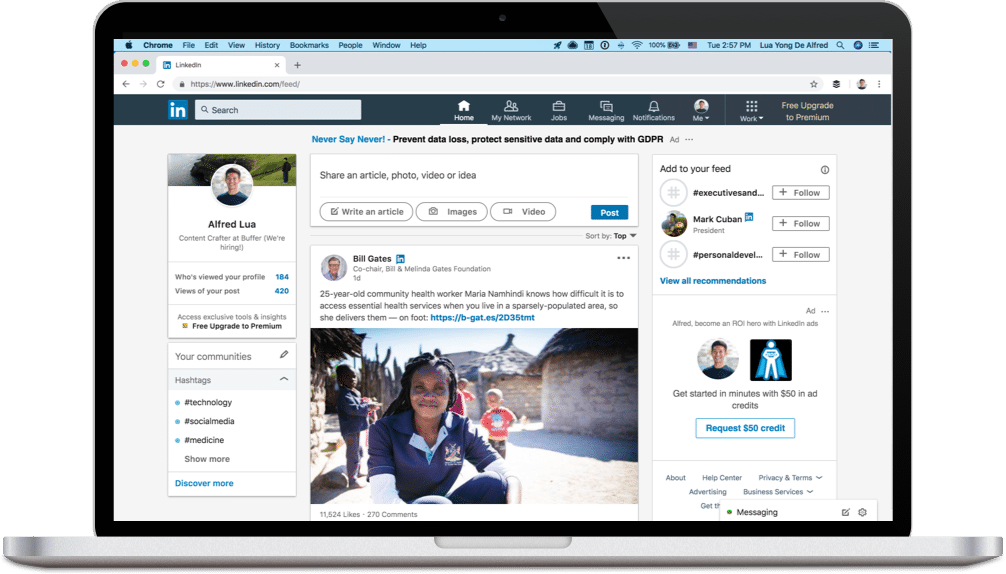This screenshot has width=1006, height=574.
Task: Click the Search input field
Action: tap(278, 110)
